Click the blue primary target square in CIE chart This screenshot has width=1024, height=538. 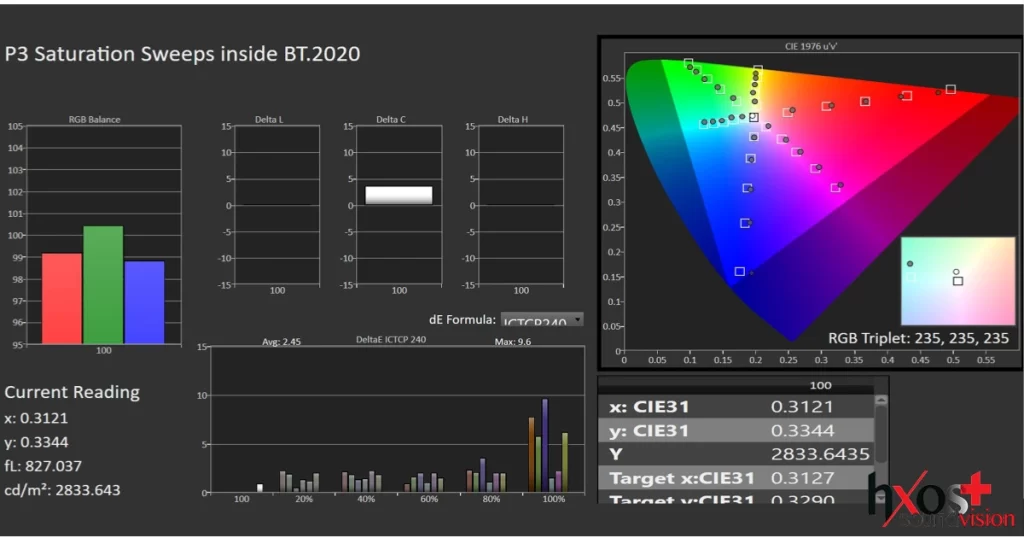[x=740, y=272]
